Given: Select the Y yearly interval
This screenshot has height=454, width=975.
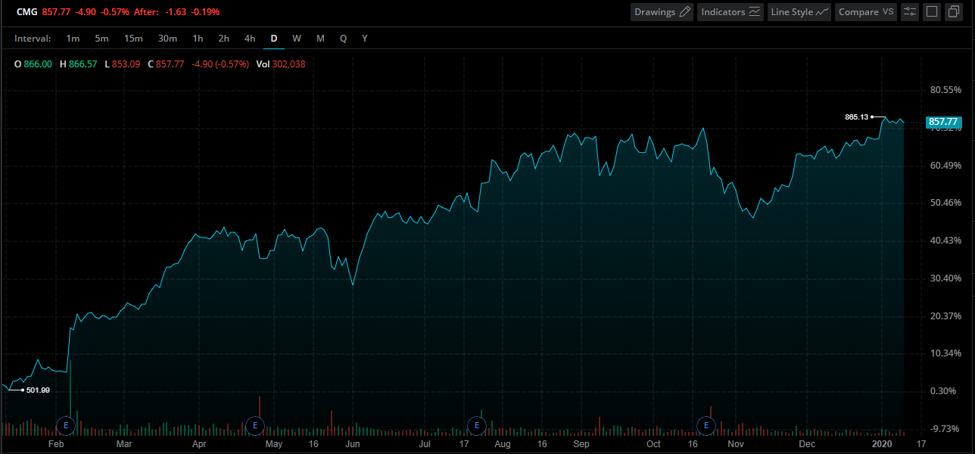Looking at the screenshot, I should (364, 39).
